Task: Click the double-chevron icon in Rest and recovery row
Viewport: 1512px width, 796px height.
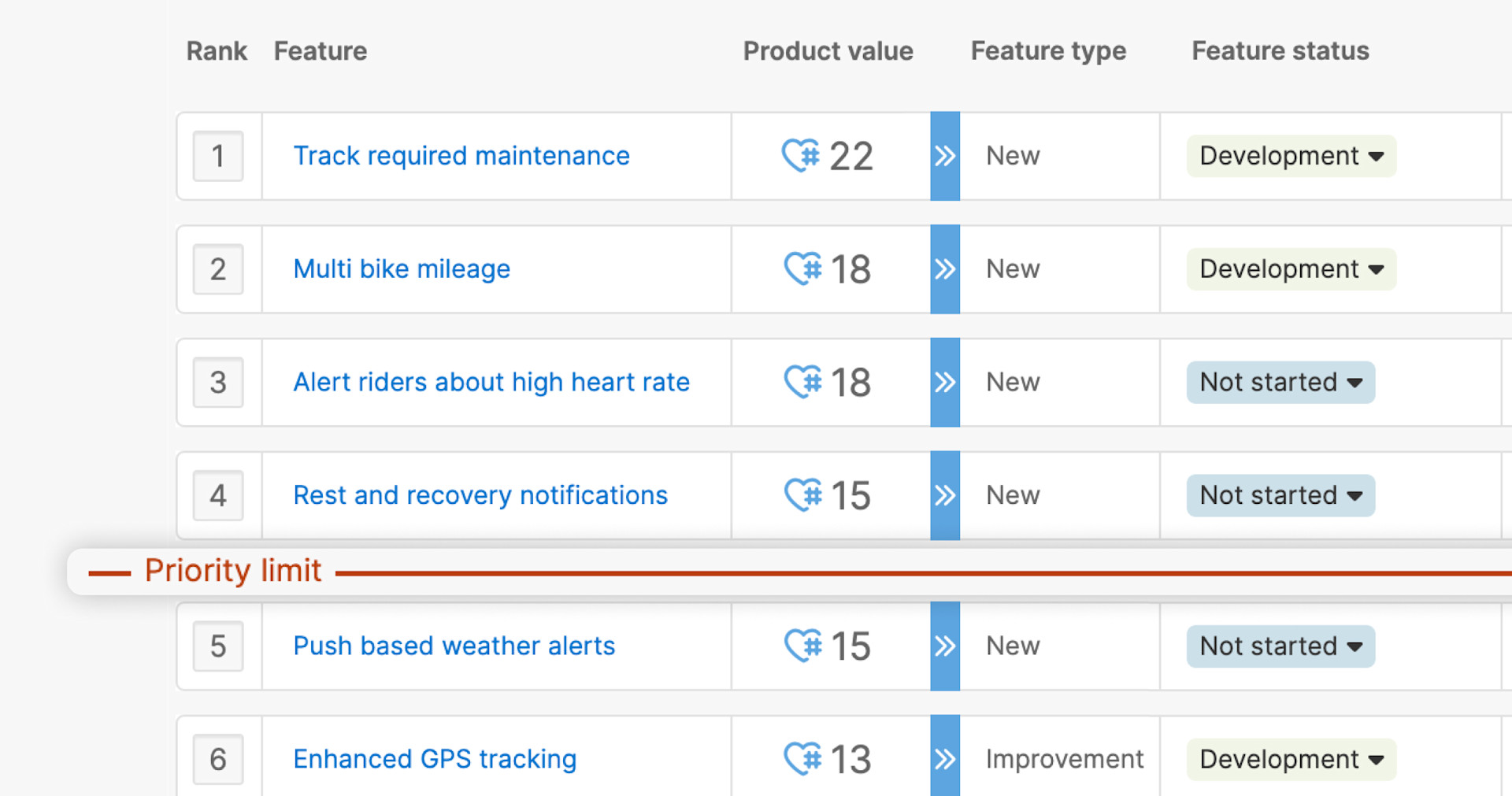Action: (945, 495)
